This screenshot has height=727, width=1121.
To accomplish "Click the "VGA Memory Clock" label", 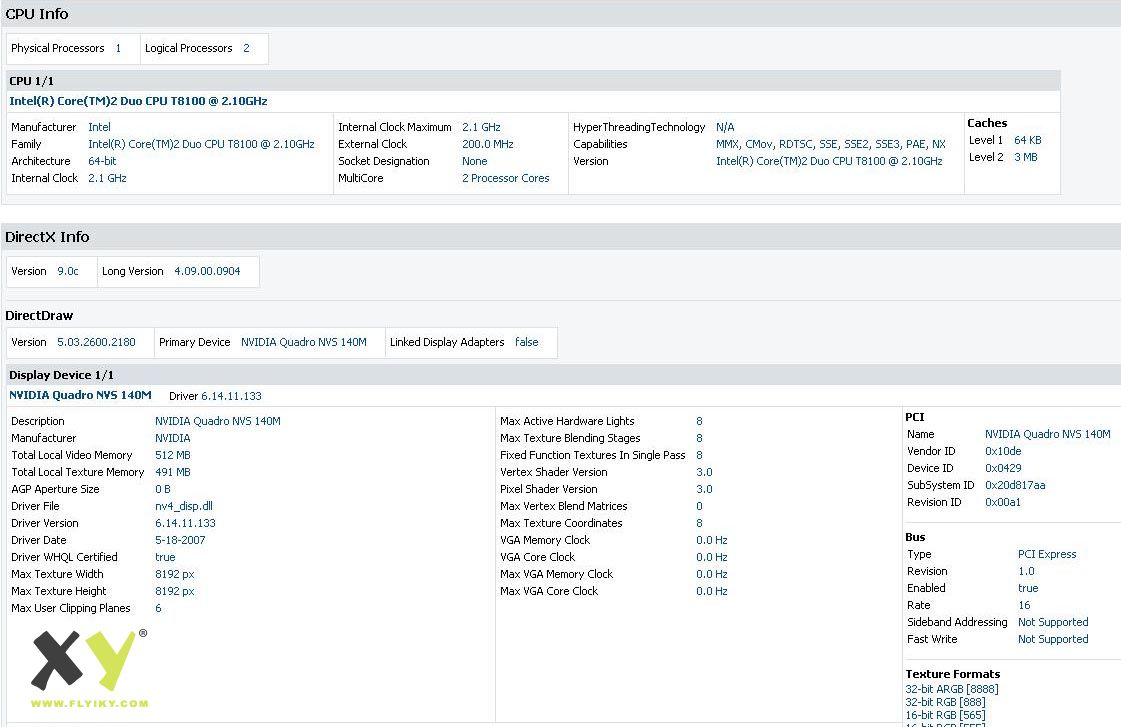I will click(545, 540).
